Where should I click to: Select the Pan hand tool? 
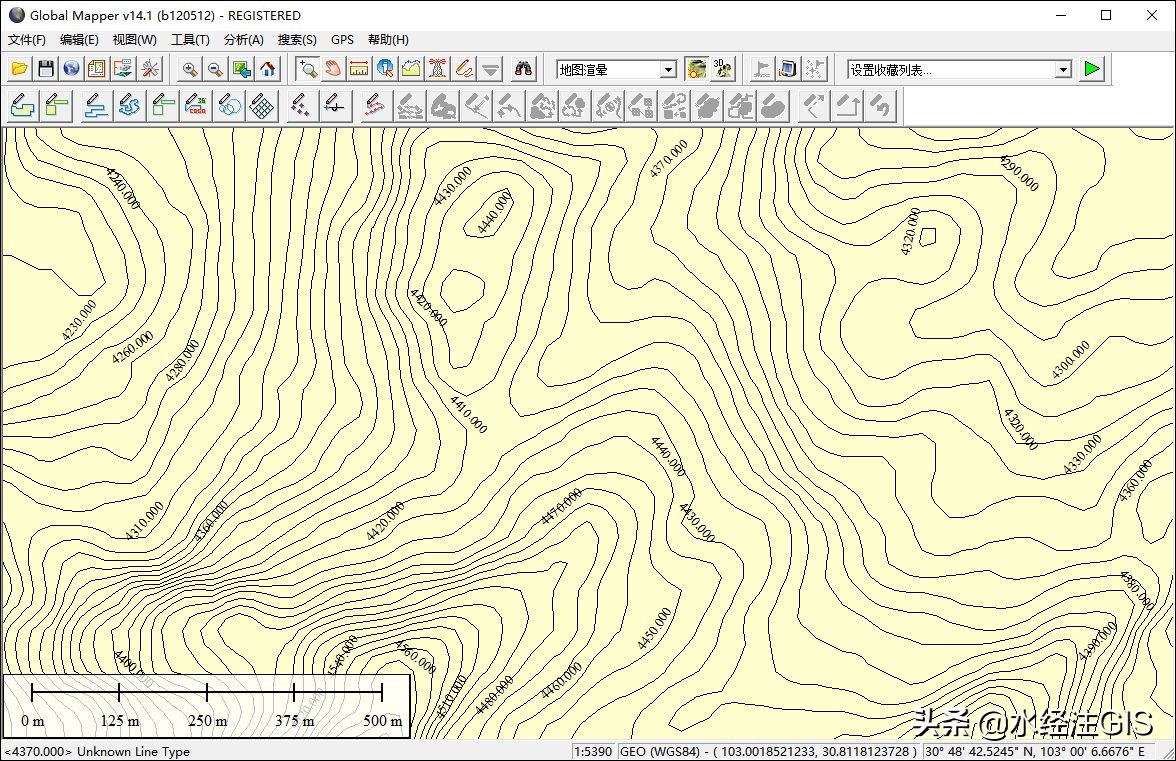pyautogui.click(x=333, y=69)
